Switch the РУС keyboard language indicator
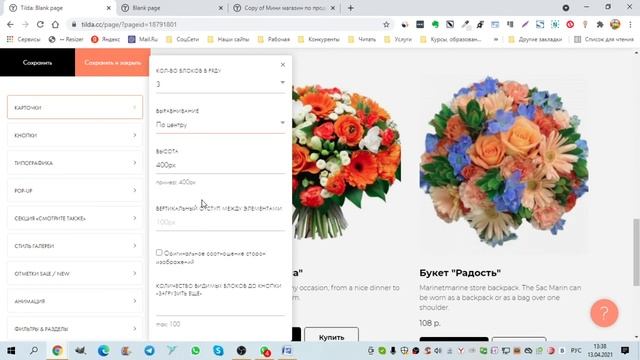The height and width of the screenshot is (360, 640). coord(576,351)
